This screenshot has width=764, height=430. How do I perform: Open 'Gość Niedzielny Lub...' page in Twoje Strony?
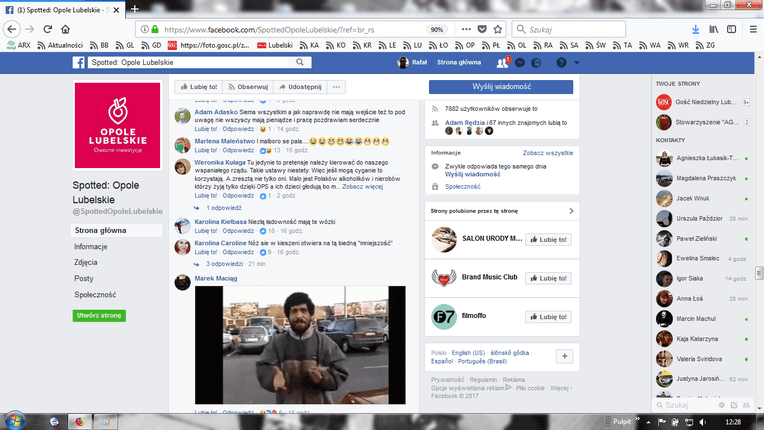tap(702, 102)
